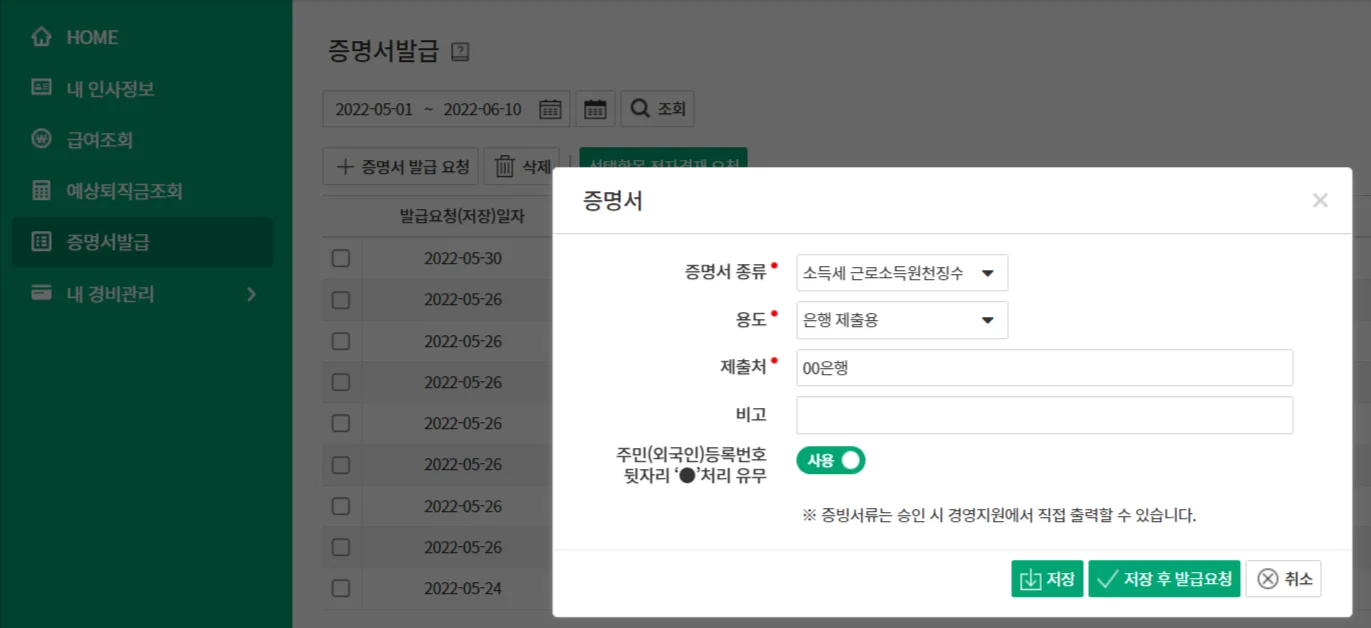Open the 증명서 종류 dropdown
This screenshot has width=1371, height=628.
coord(900,272)
